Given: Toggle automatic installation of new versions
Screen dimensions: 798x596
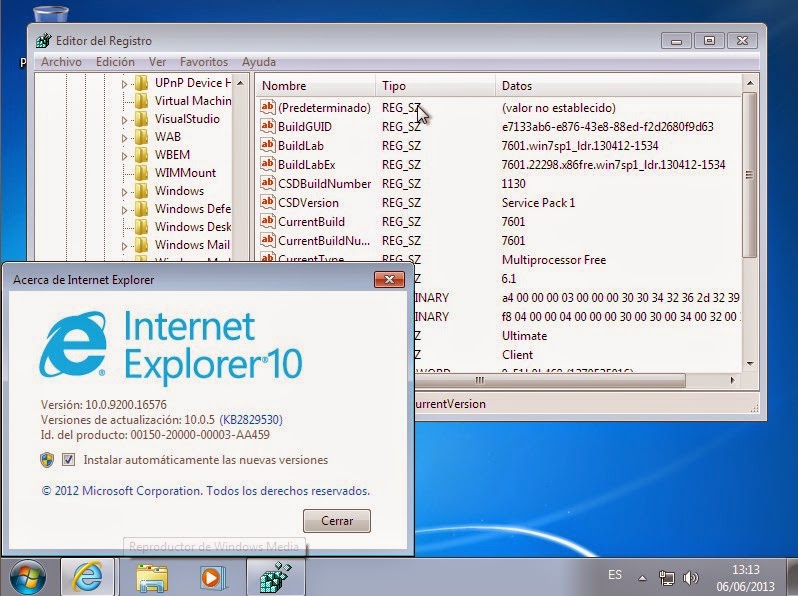Looking at the screenshot, I should [x=69, y=460].
